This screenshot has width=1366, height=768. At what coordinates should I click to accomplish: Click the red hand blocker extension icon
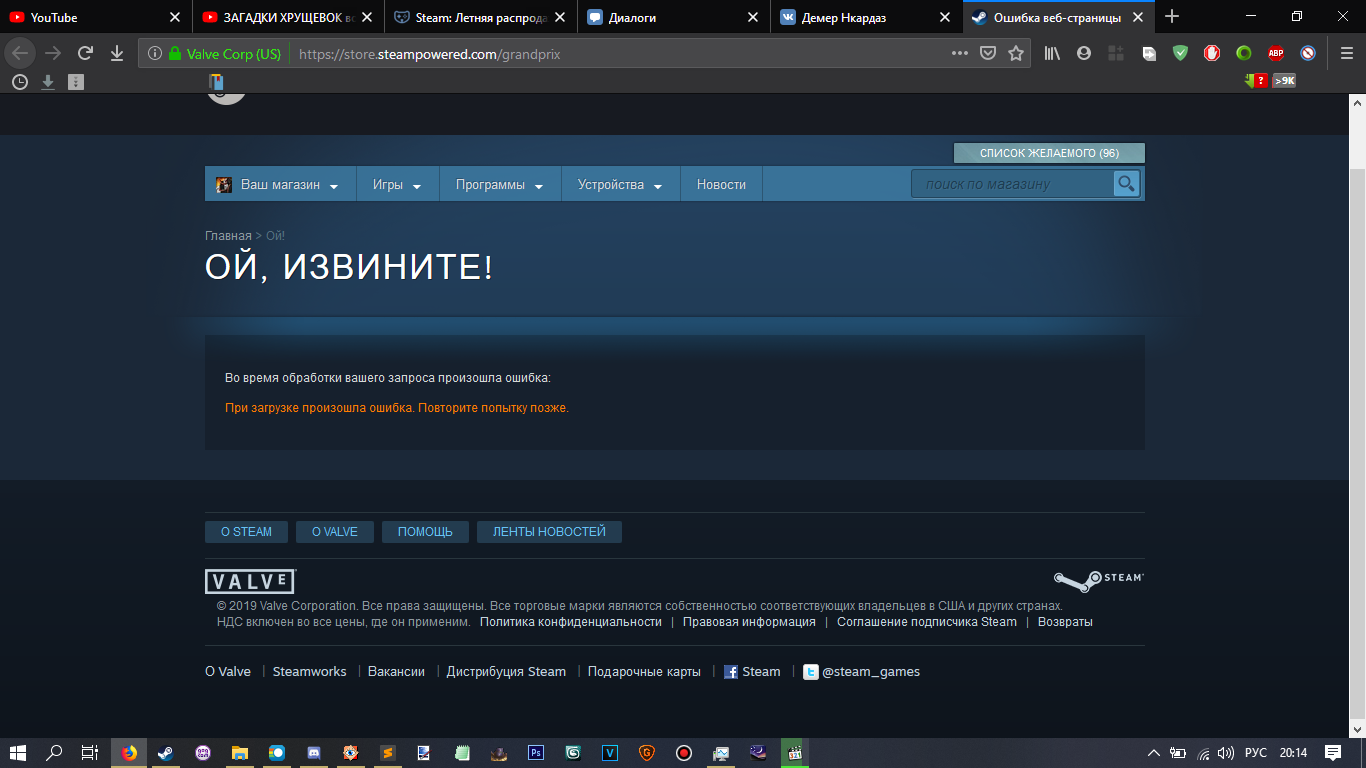[x=1212, y=54]
